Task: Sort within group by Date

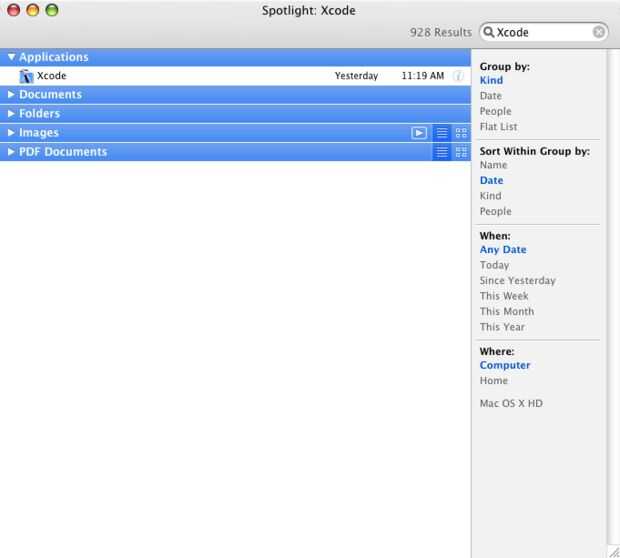Action: click(491, 180)
